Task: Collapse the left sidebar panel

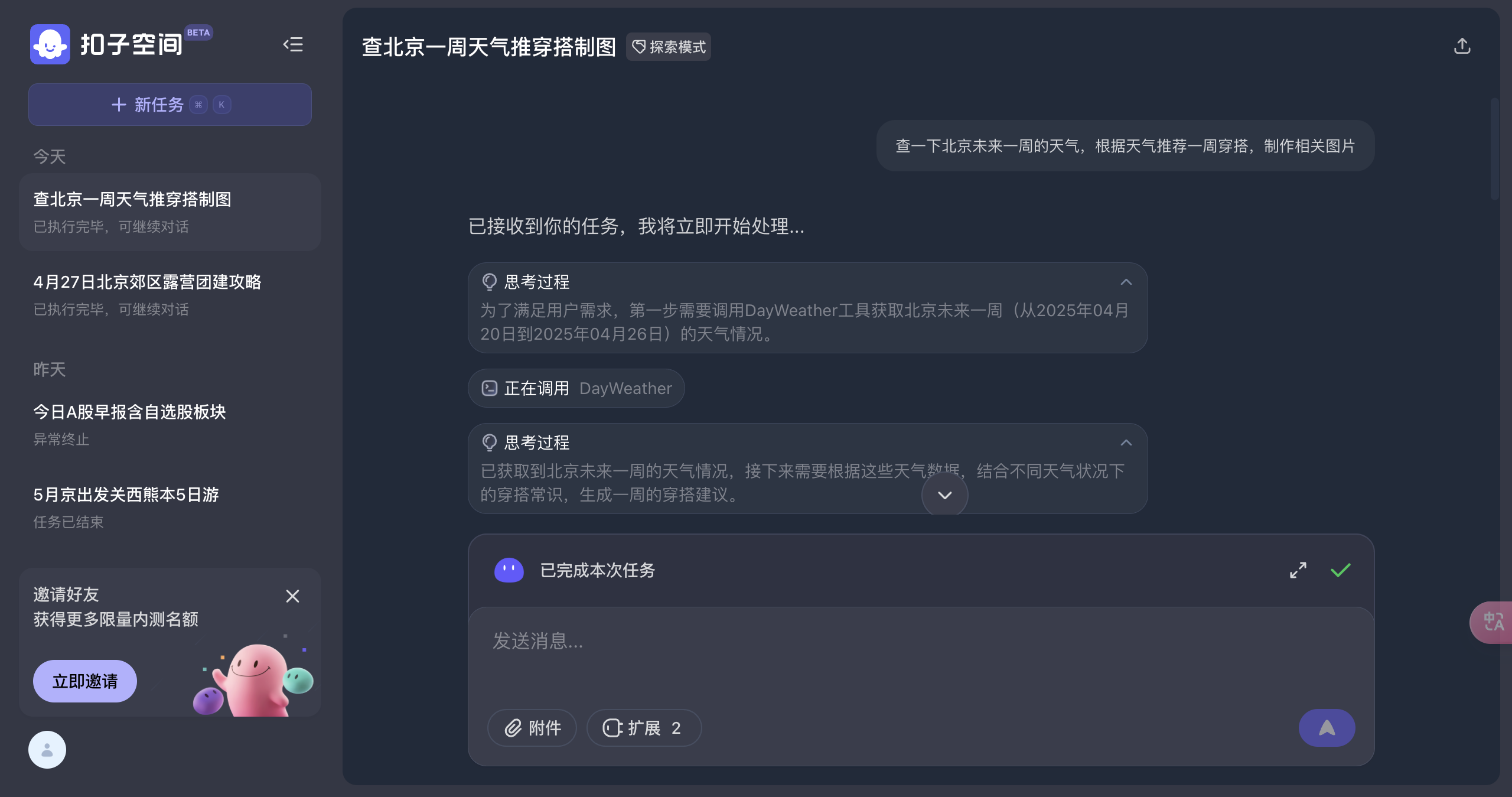Action: click(x=293, y=44)
